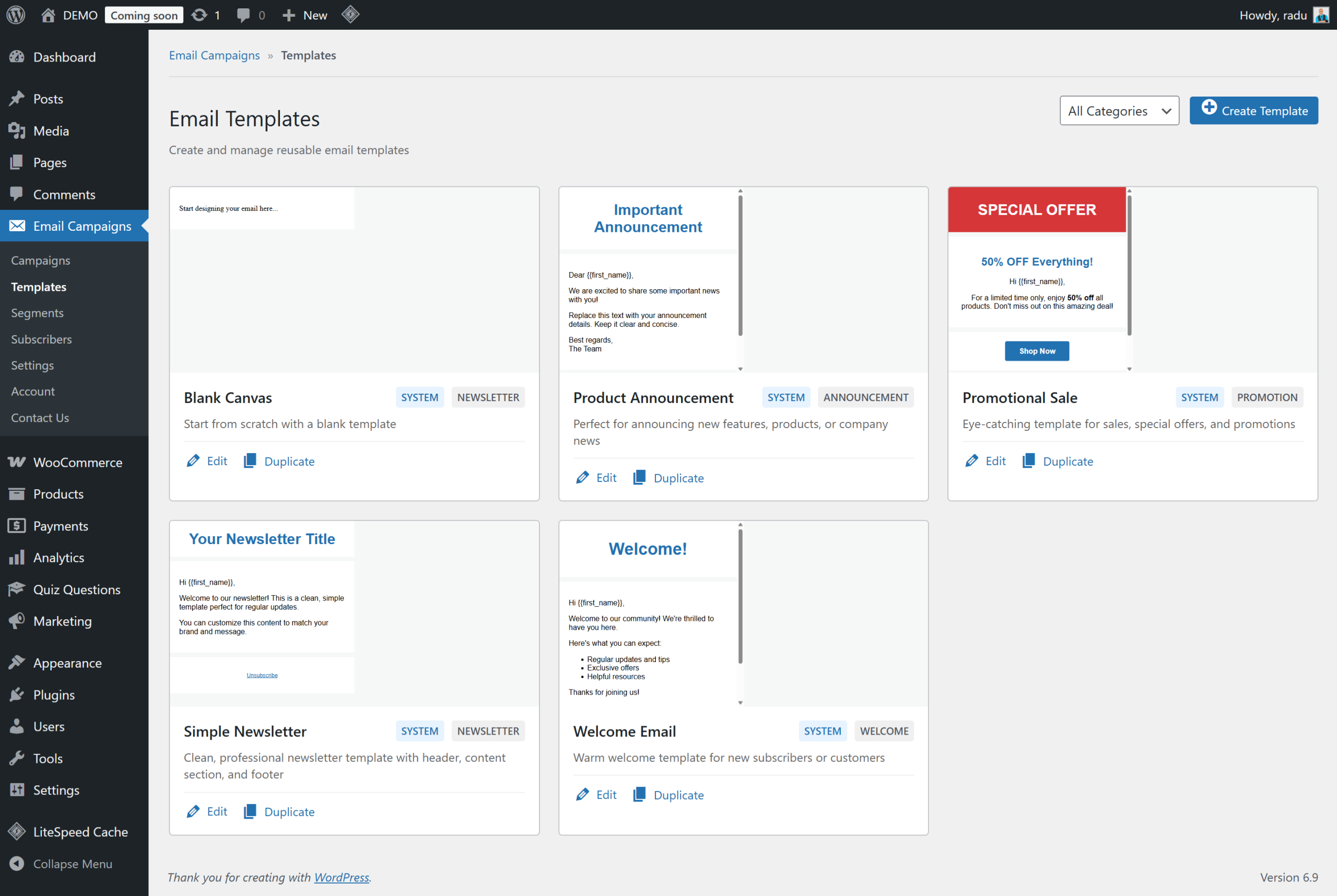Click the radu user avatar
The image size is (1337, 896).
1321,15
